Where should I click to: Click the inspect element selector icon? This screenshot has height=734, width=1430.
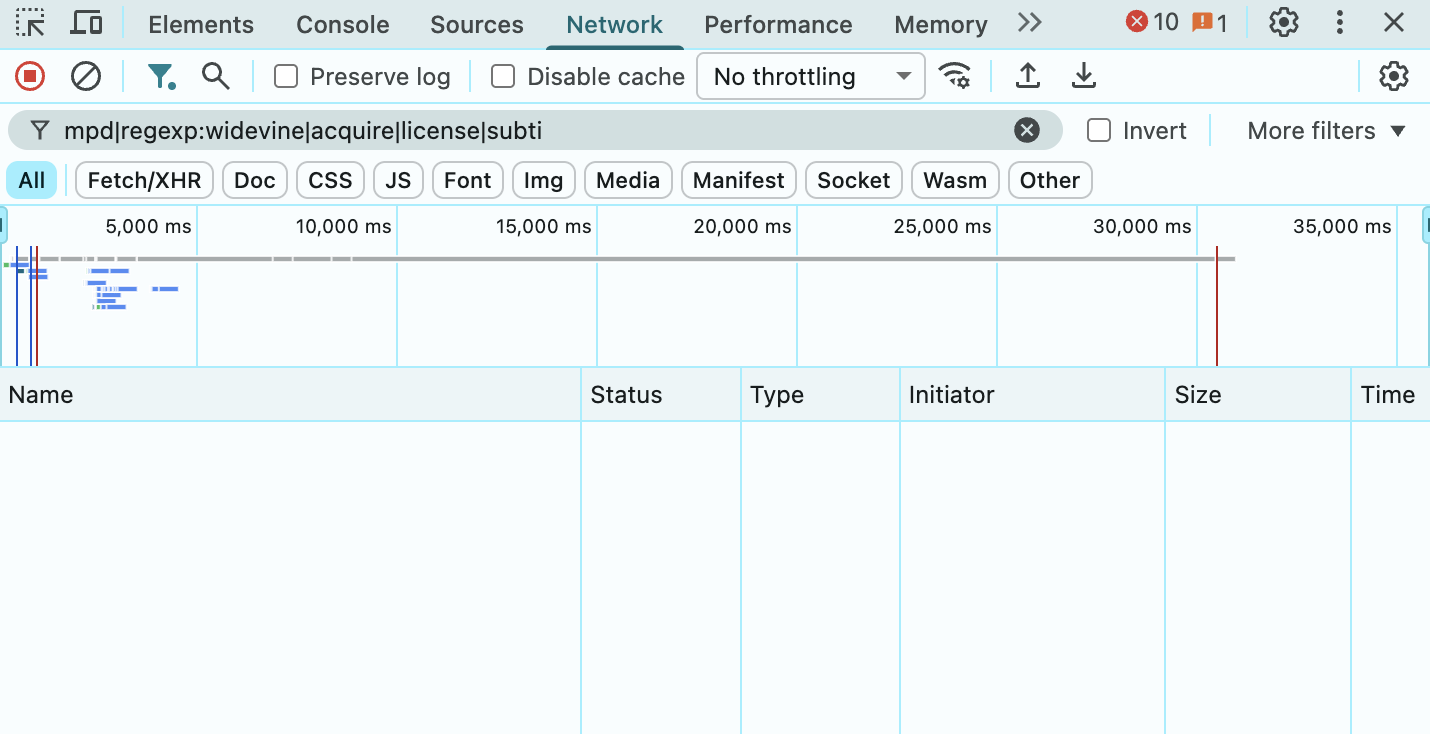coord(31,23)
